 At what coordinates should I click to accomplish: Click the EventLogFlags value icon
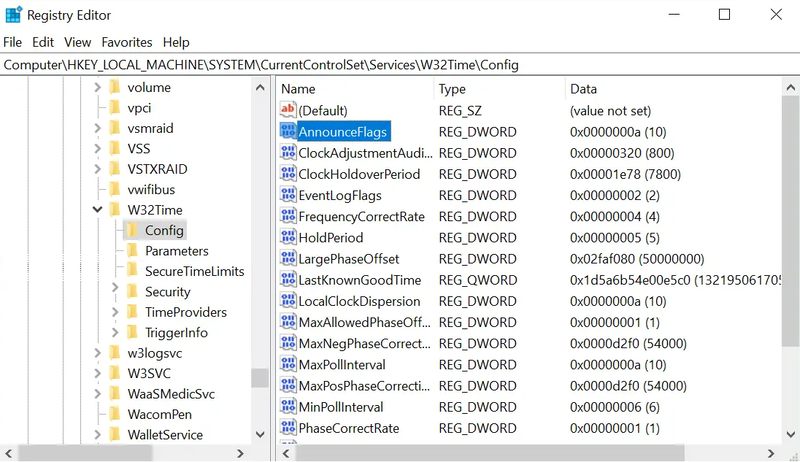[x=288, y=195]
